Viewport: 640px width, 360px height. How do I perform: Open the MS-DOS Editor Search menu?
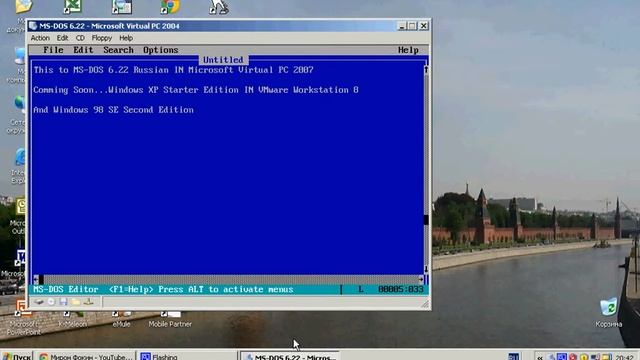[118, 50]
